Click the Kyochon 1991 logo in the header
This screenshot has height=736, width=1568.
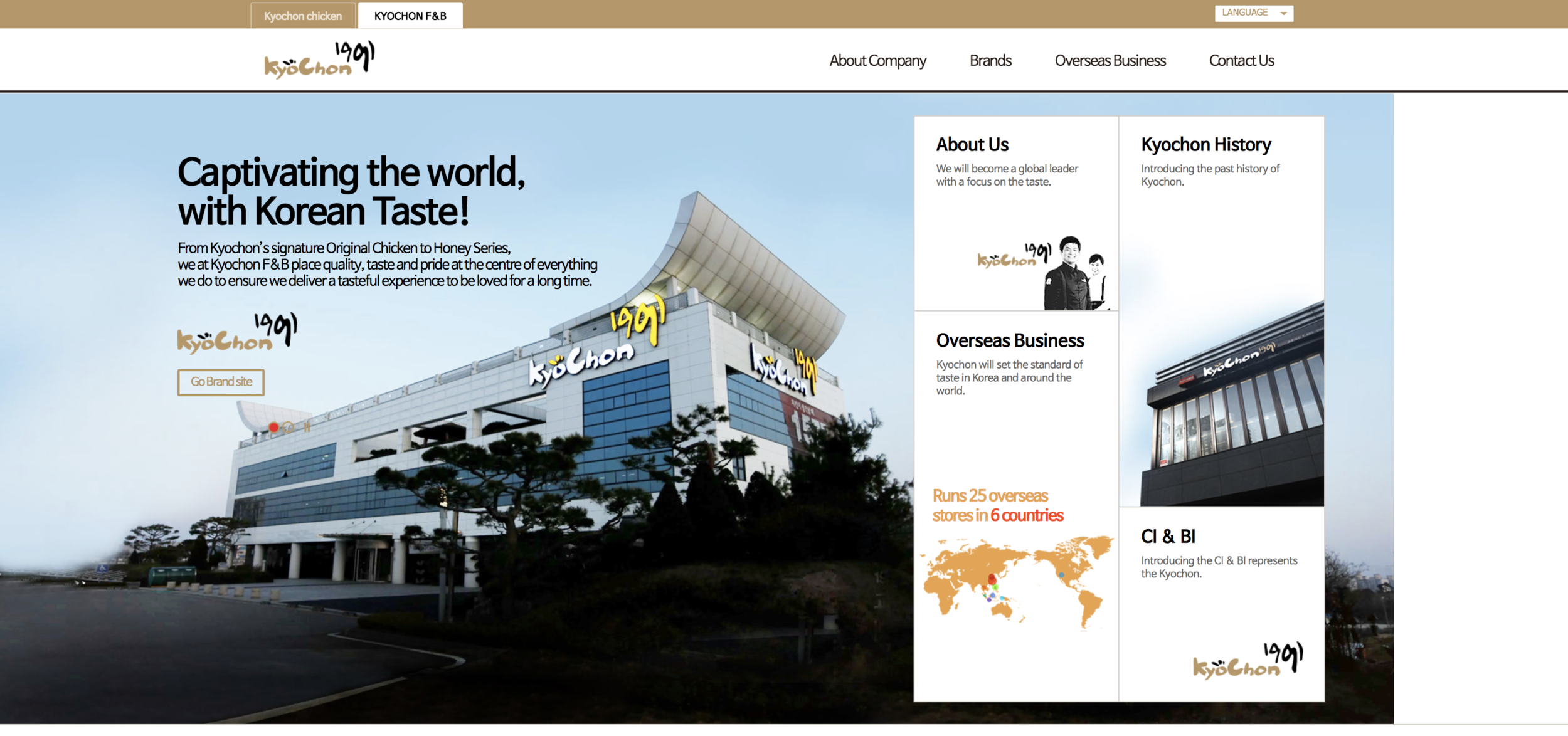point(320,60)
